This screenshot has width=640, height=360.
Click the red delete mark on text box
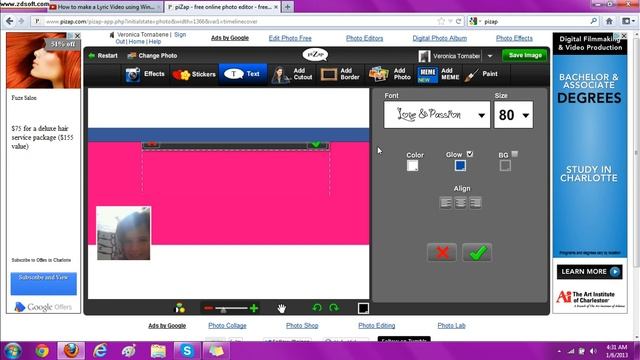coord(152,144)
